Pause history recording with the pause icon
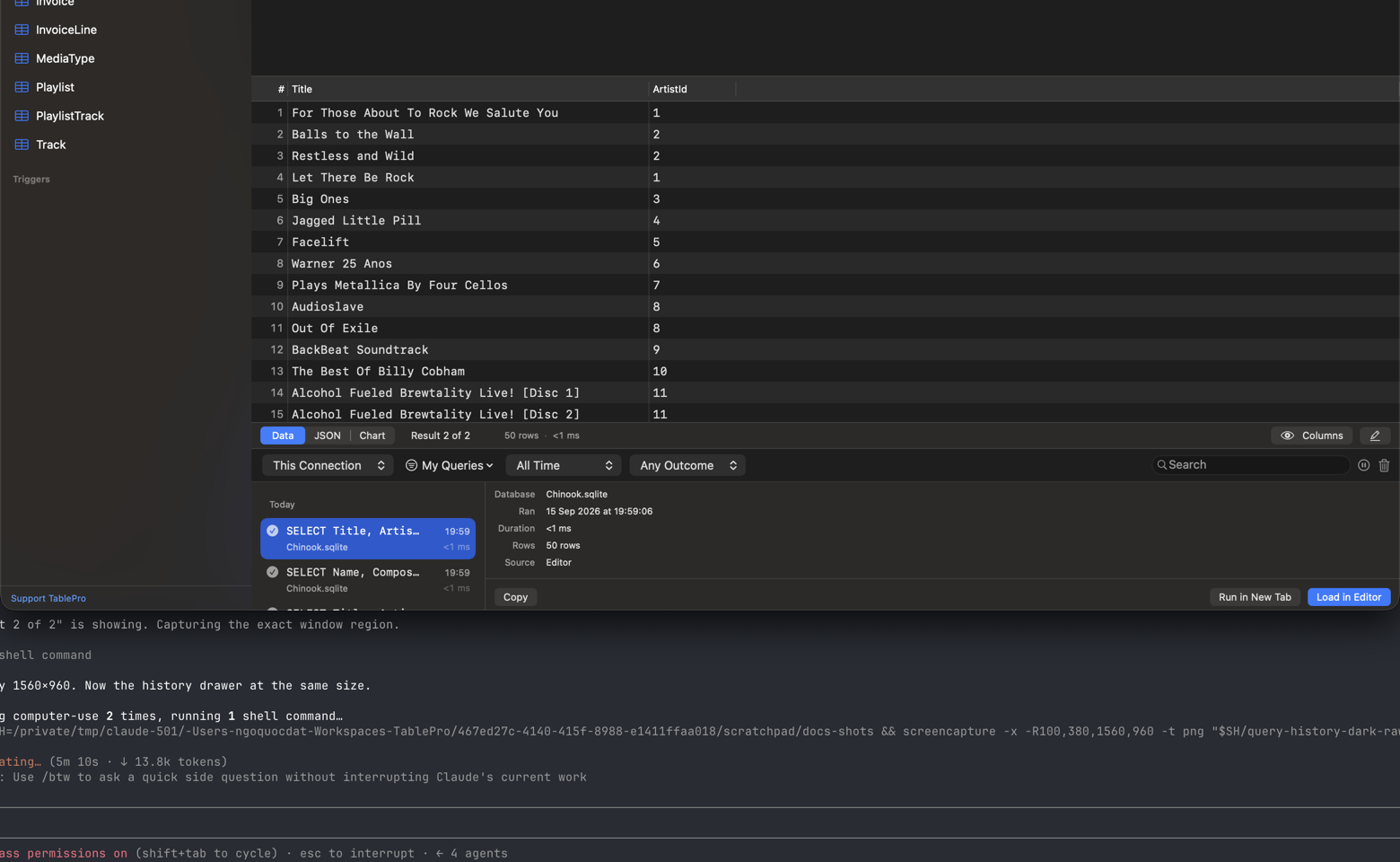 coord(1363,465)
